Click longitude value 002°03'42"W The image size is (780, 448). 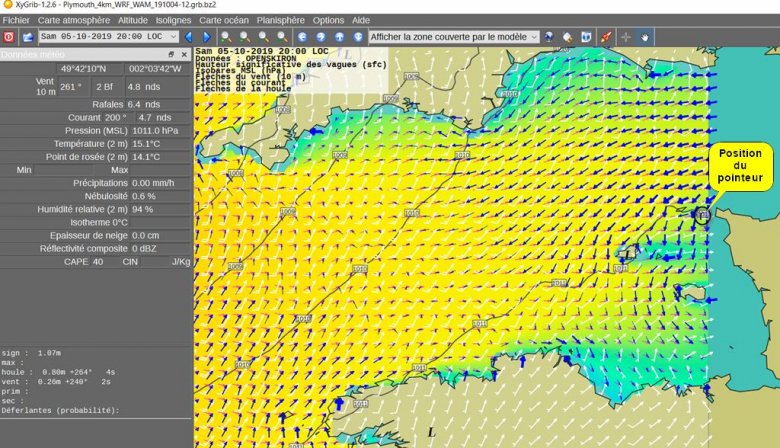[155, 69]
